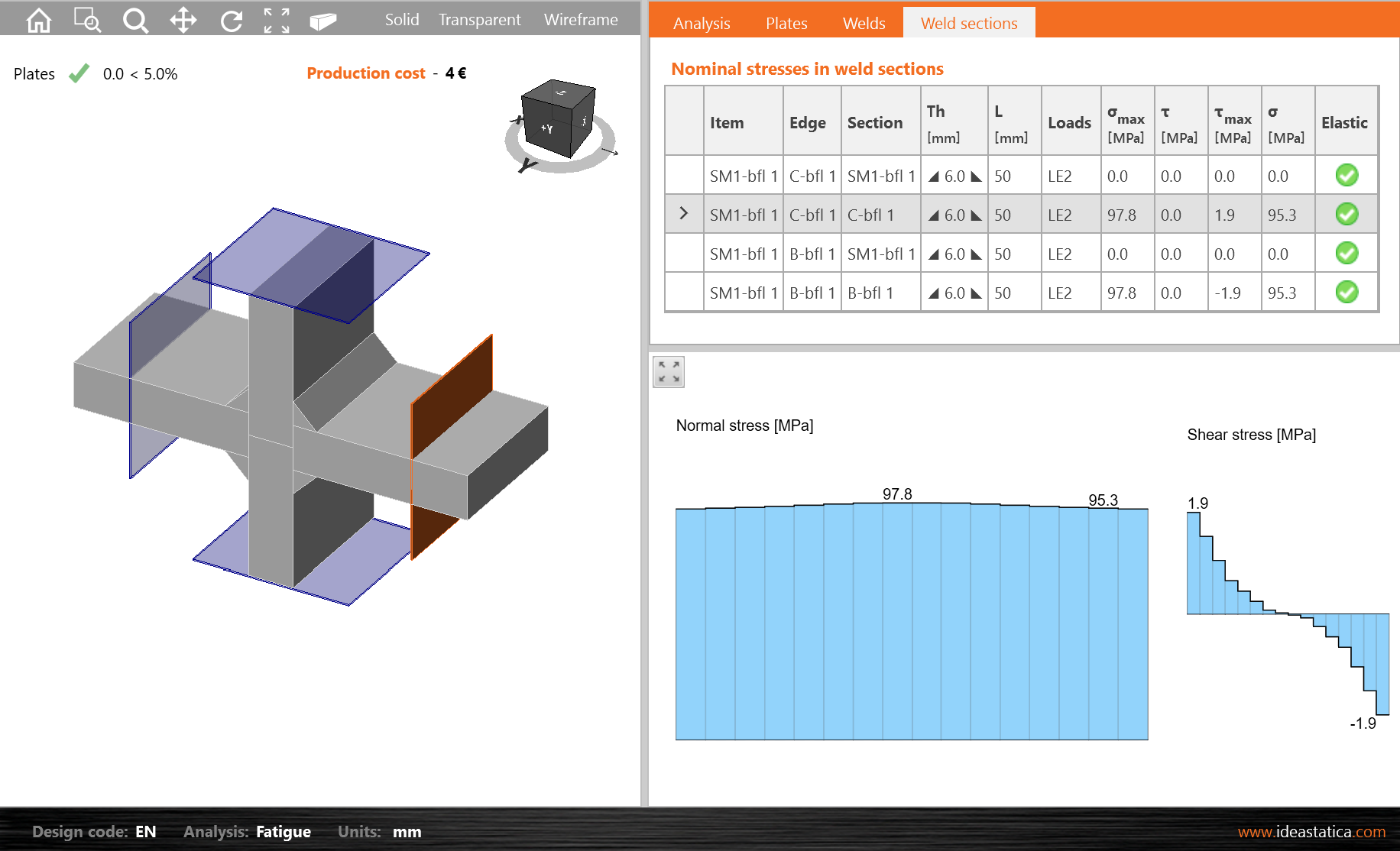Expand the selected C-bfl 1 row arrow
The image size is (1400, 851).
(x=684, y=214)
